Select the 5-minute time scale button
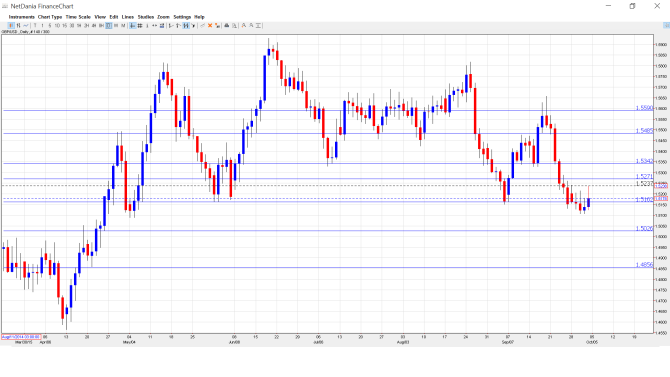670x377 pixels. 50,26
